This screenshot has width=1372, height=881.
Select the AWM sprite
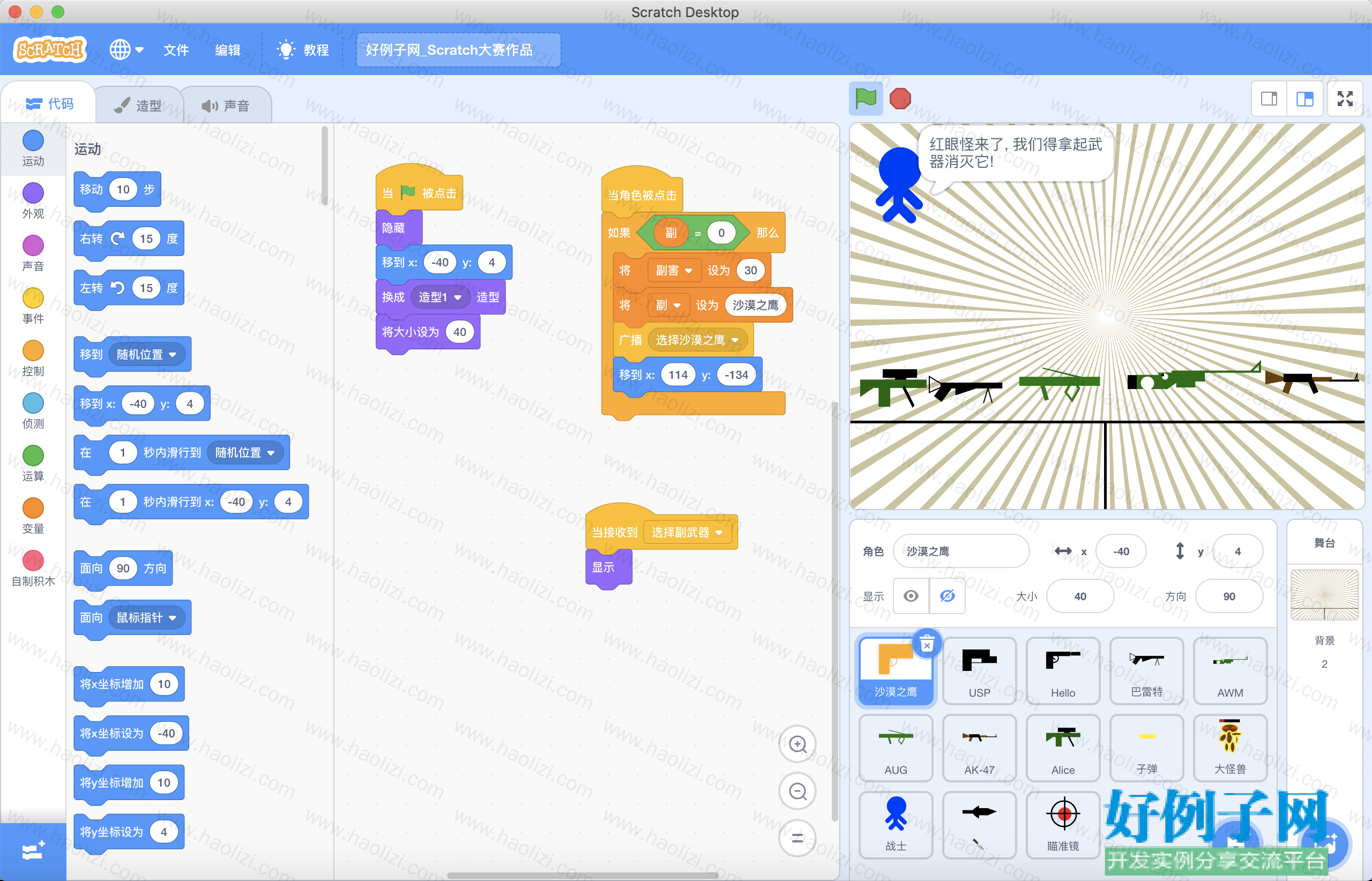(1229, 671)
